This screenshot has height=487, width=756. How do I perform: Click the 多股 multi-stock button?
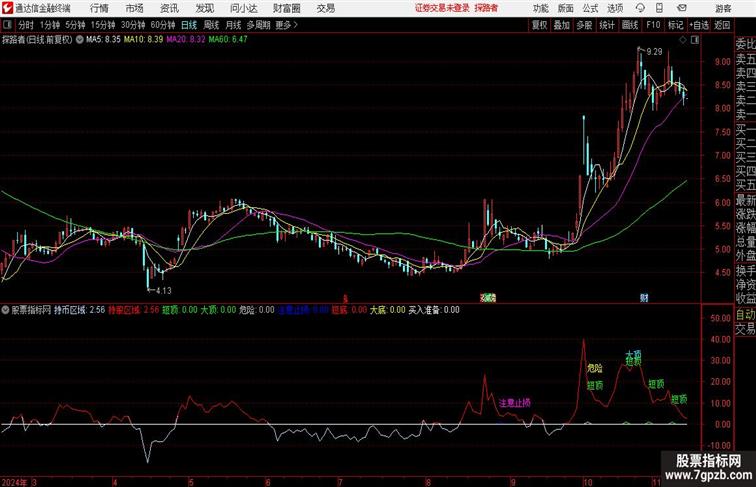(584, 25)
